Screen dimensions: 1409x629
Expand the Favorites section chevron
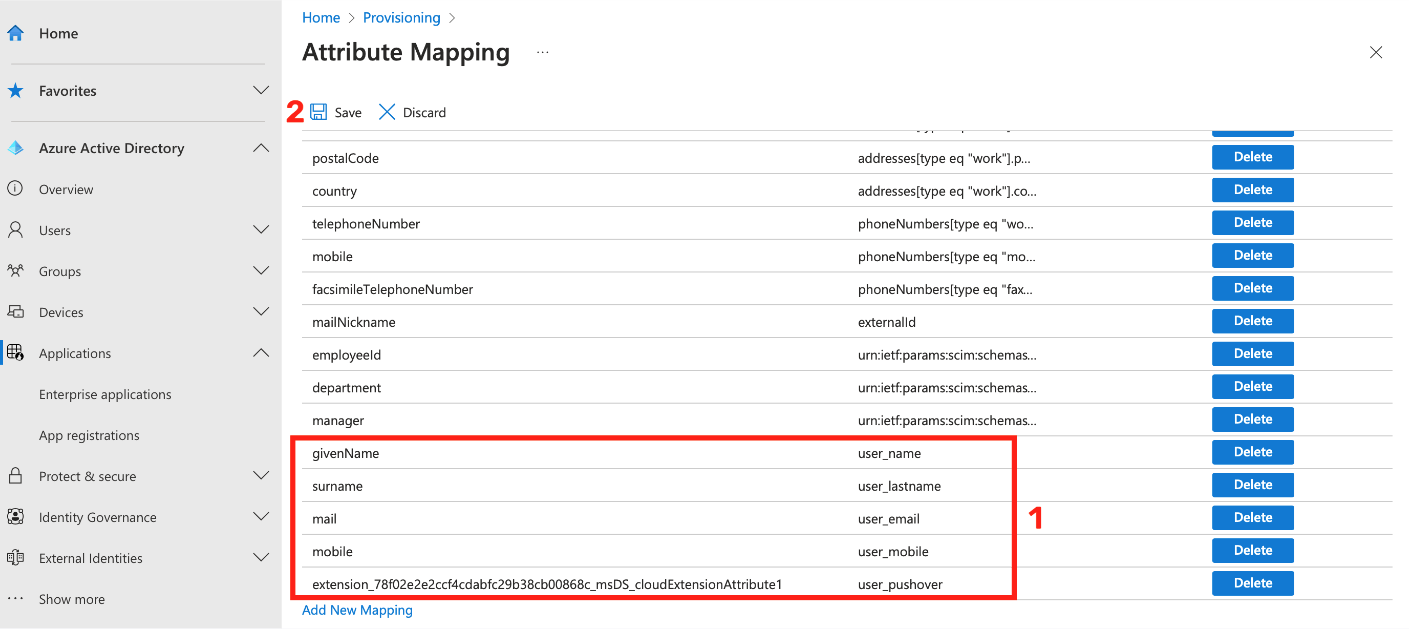(261, 91)
